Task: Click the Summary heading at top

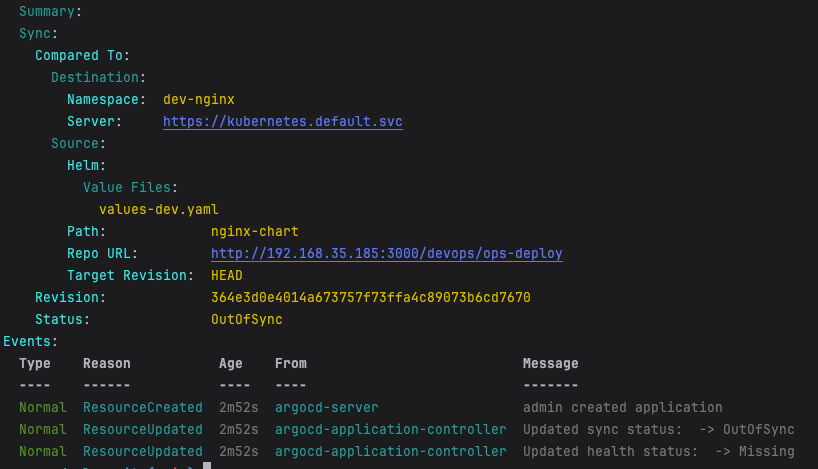Action: (x=50, y=12)
